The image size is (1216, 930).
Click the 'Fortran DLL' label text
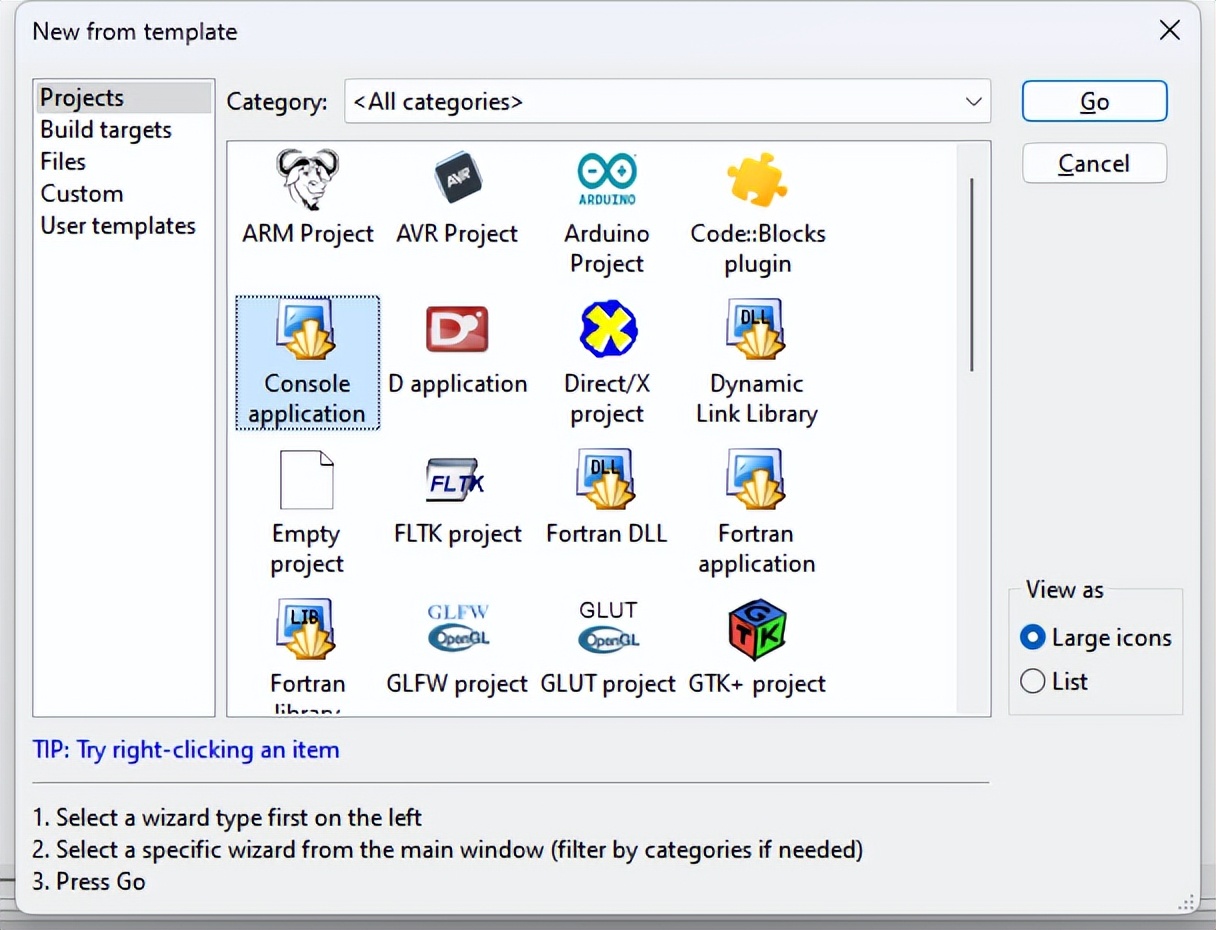(x=606, y=534)
